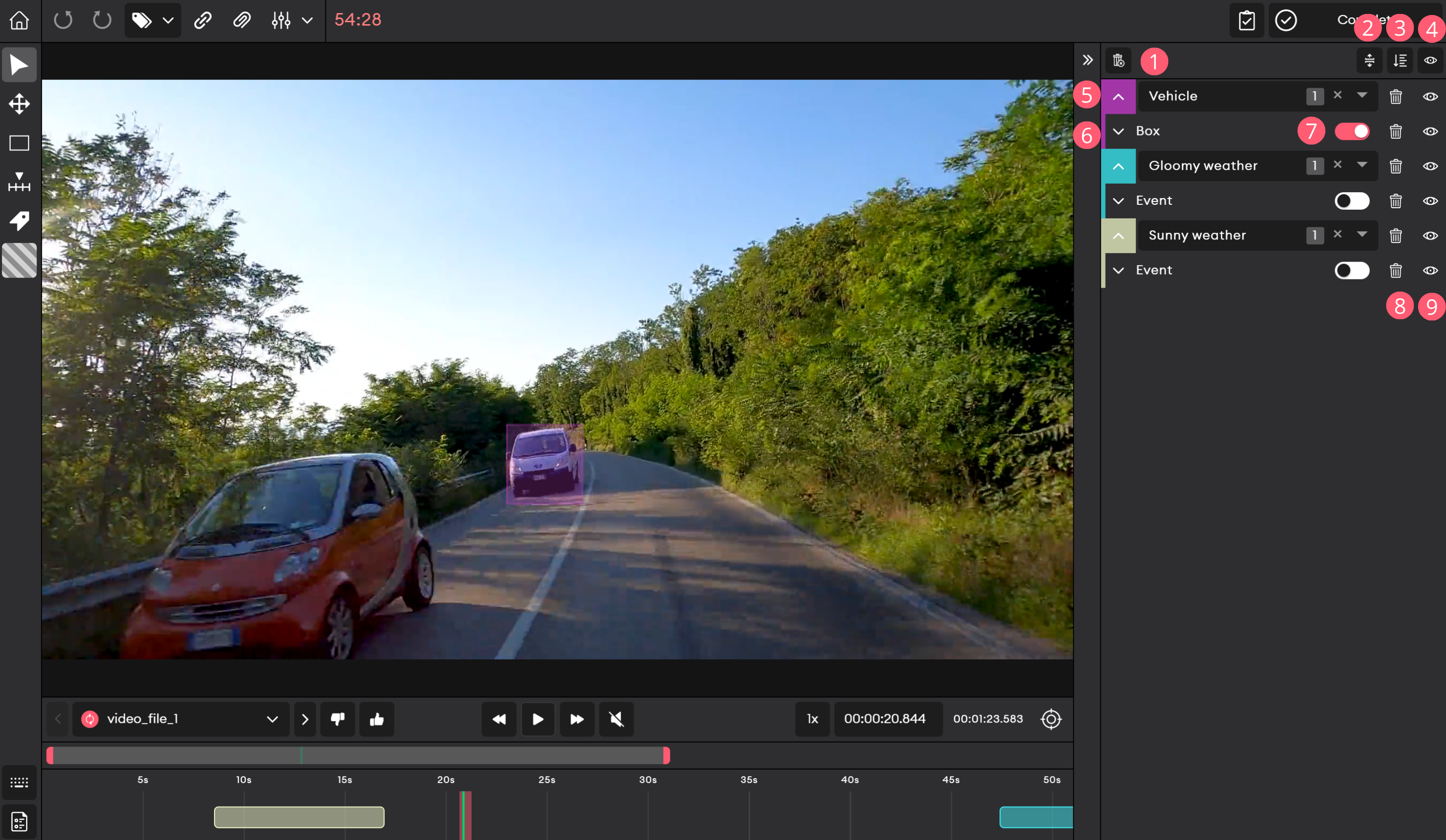Hide Event under Gloomy weather
This screenshot has width=1446, height=840.
(1431, 200)
